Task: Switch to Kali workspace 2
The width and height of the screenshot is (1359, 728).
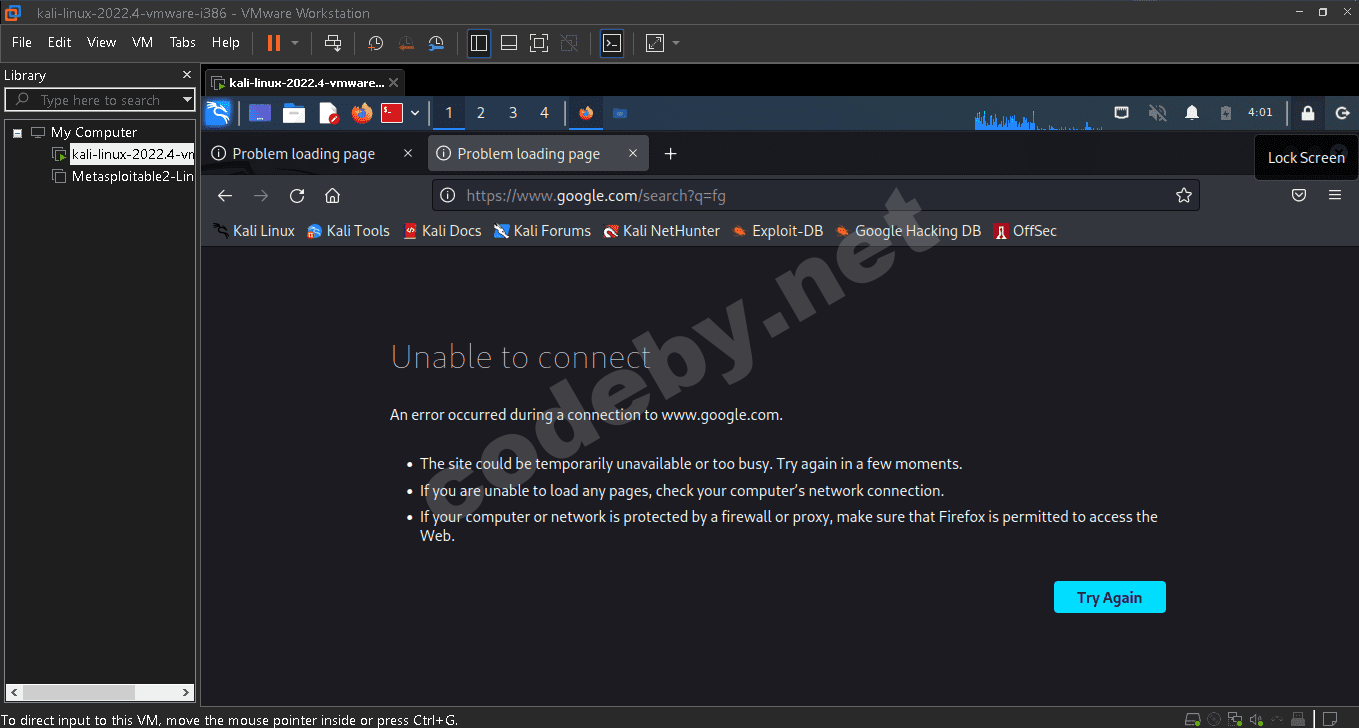Action: pos(481,113)
